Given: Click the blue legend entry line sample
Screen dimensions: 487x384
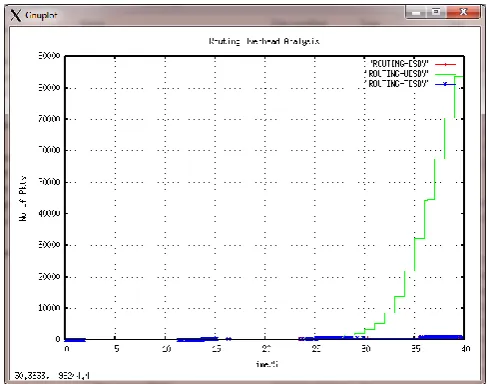Looking at the screenshot, I should pos(445,84).
